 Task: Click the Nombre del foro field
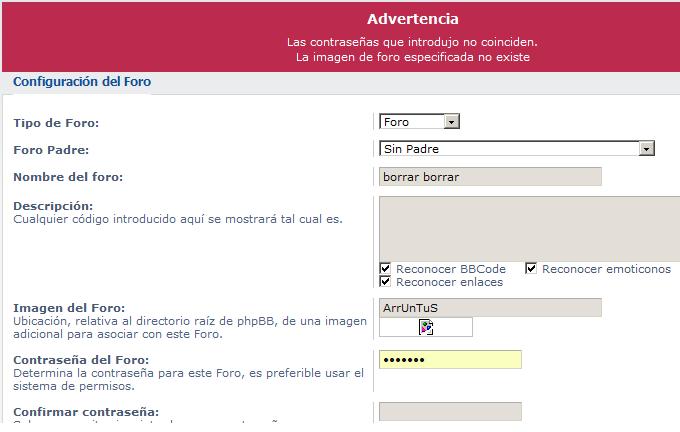point(490,177)
